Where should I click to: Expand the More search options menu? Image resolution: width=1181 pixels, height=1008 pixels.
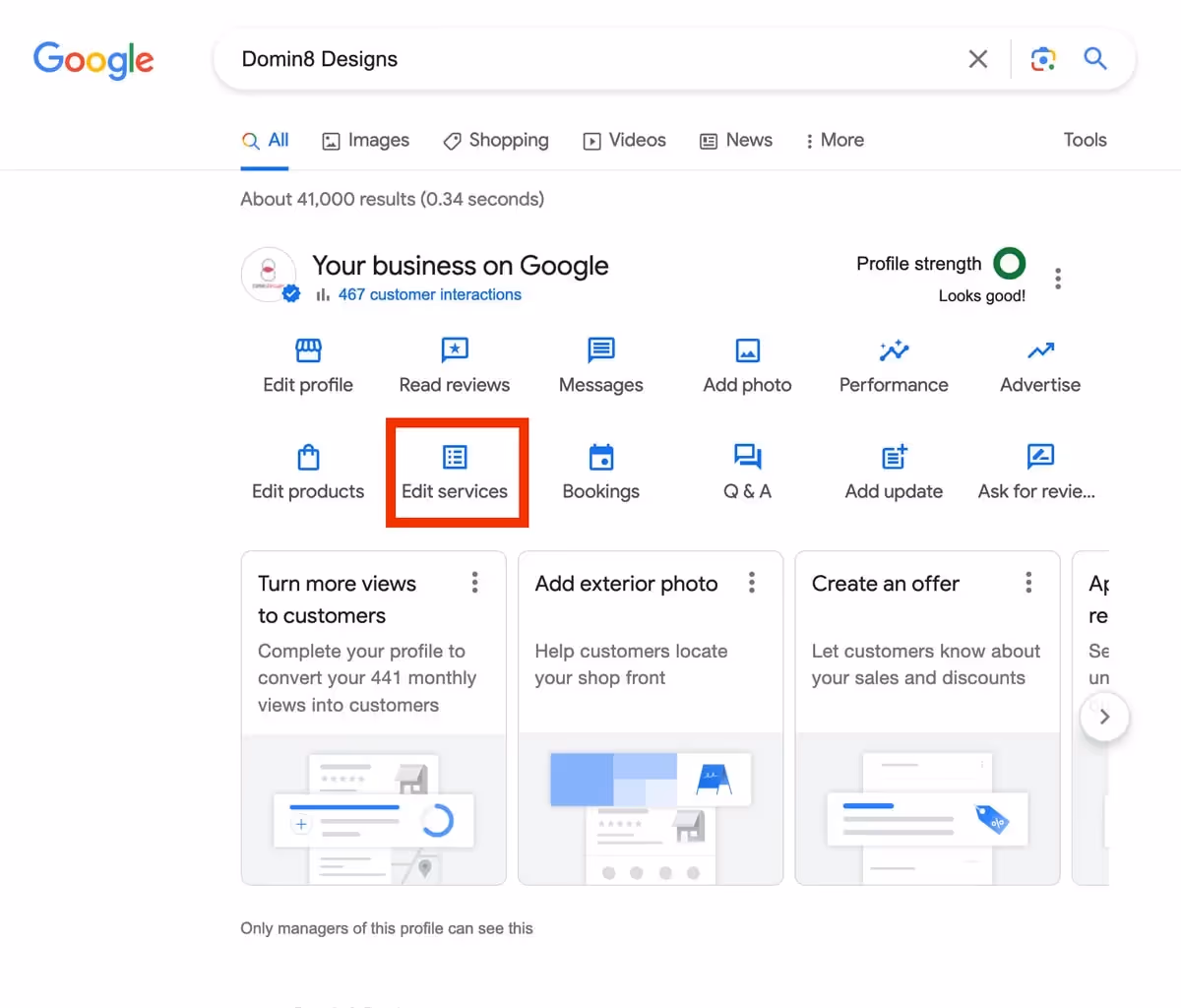(835, 141)
